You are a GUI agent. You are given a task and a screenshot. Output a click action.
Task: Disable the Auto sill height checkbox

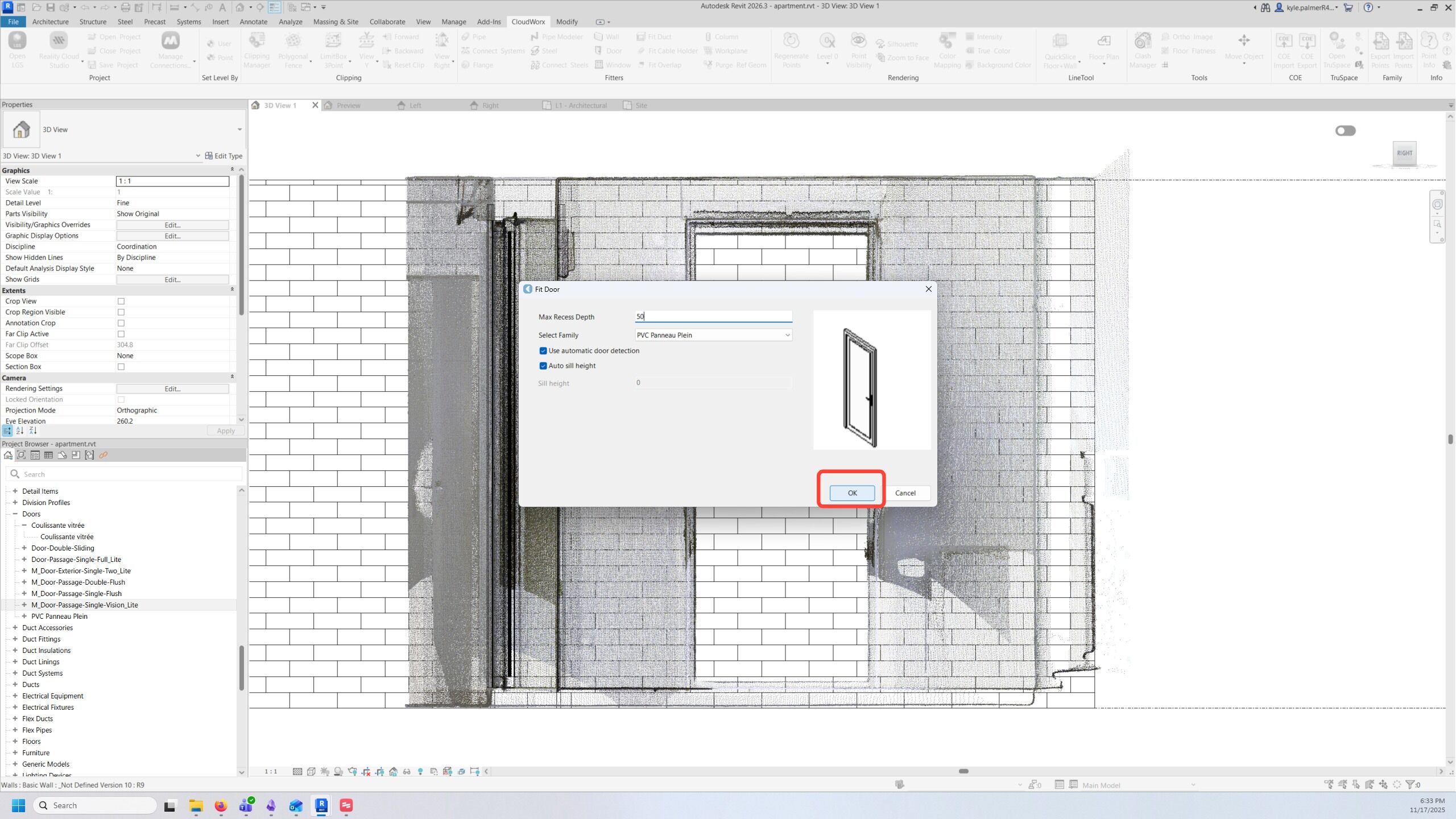point(543,366)
